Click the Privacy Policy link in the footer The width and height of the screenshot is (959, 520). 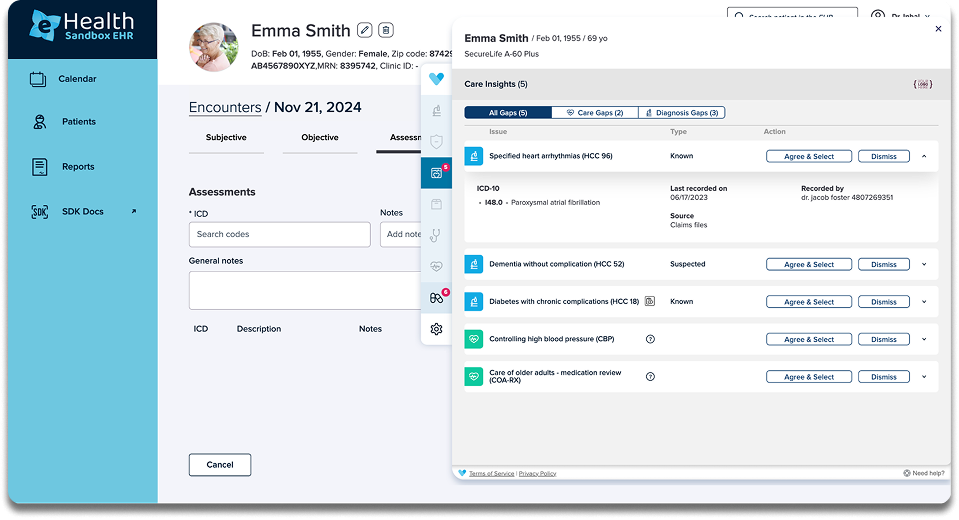coord(538,474)
